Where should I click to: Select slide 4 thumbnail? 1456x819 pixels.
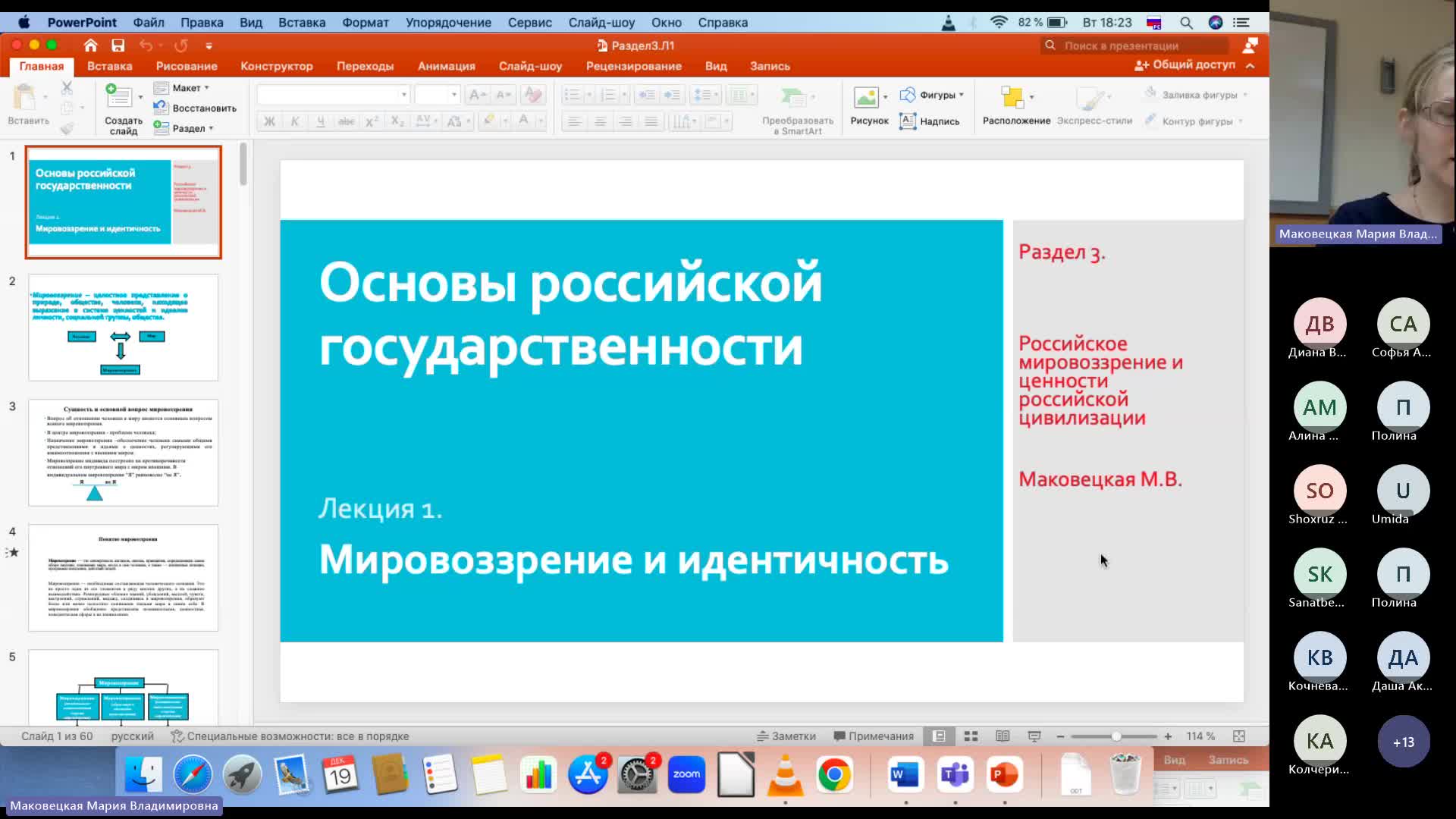pyautogui.click(x=123, y=578)
